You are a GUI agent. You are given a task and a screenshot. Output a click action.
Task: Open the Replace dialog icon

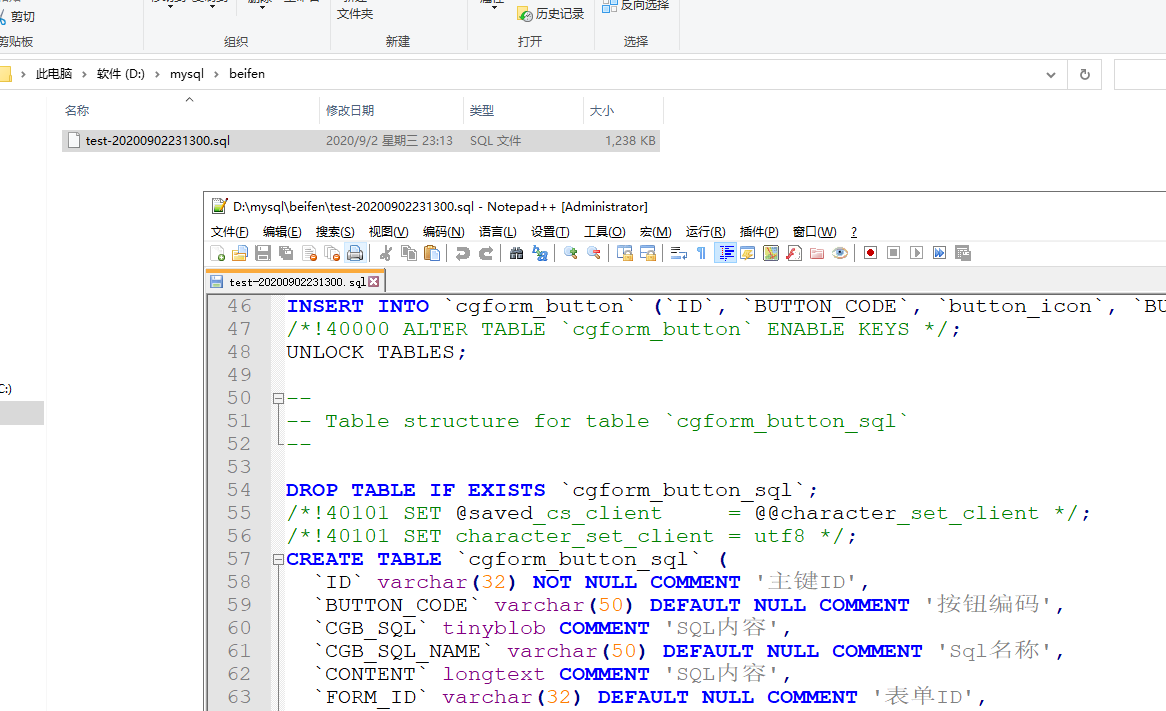pos(540,254)
